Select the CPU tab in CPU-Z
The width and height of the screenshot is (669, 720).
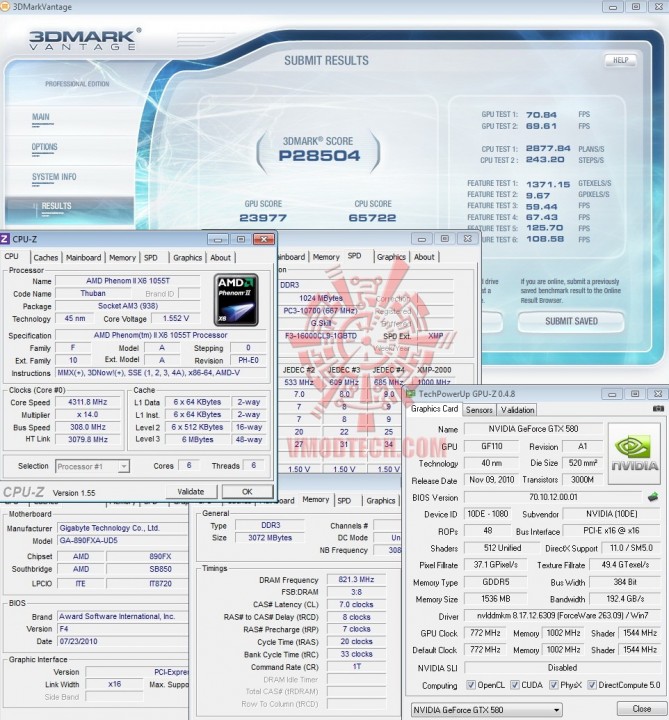coord(12,256)
